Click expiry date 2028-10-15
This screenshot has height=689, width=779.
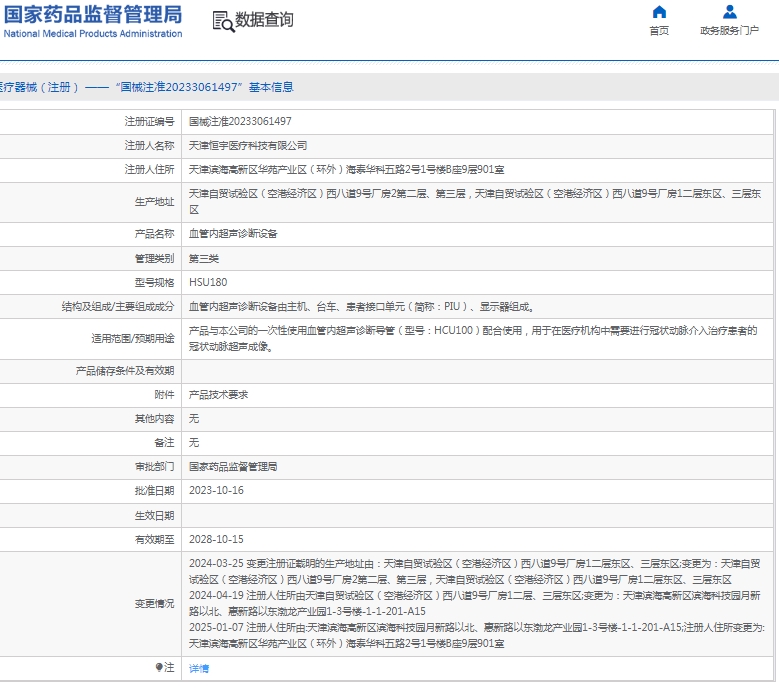pos(216,539)
